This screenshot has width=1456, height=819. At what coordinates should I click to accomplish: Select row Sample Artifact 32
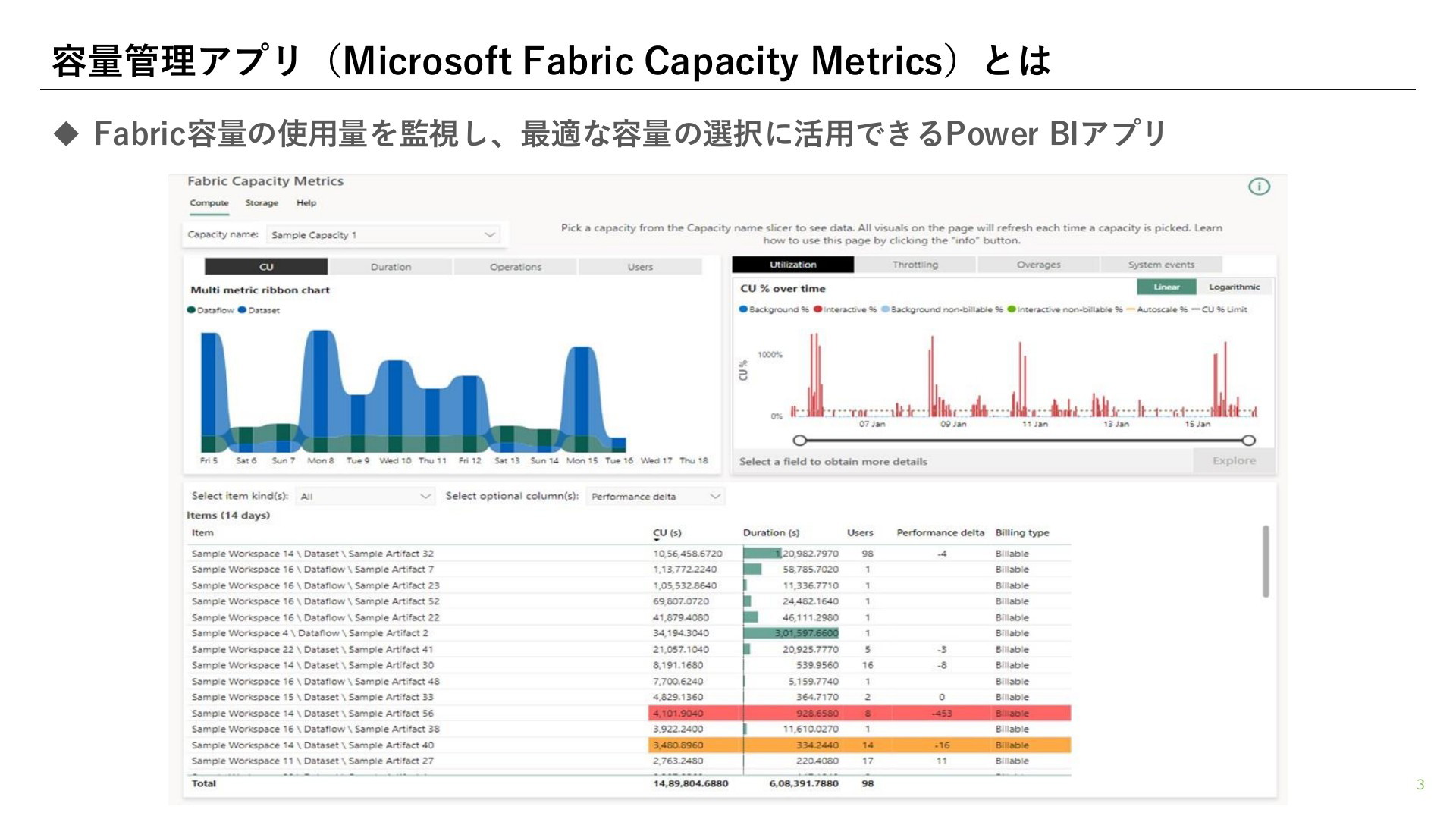pyautogui.click(x=629, y=554)
